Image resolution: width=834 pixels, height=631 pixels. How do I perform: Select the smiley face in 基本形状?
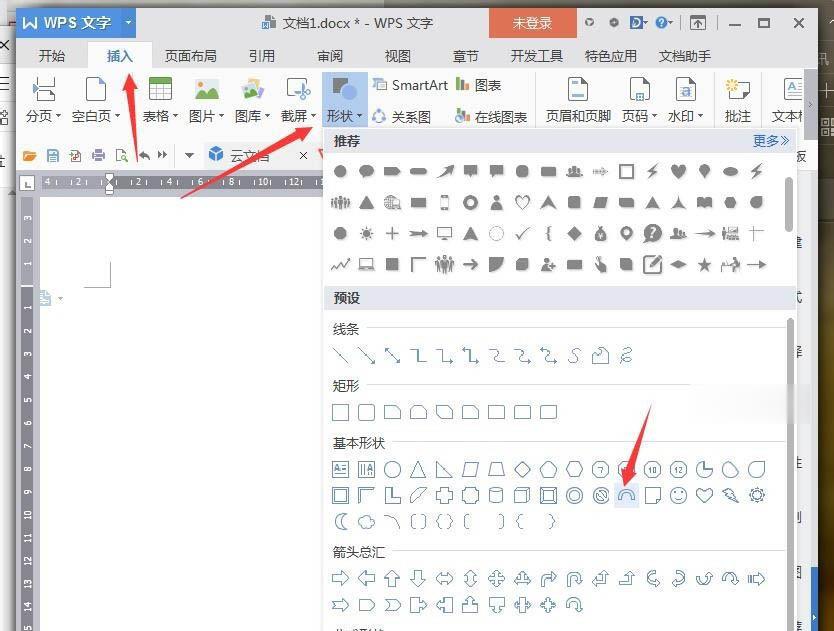pyautogui.click(x=678, y=495)
